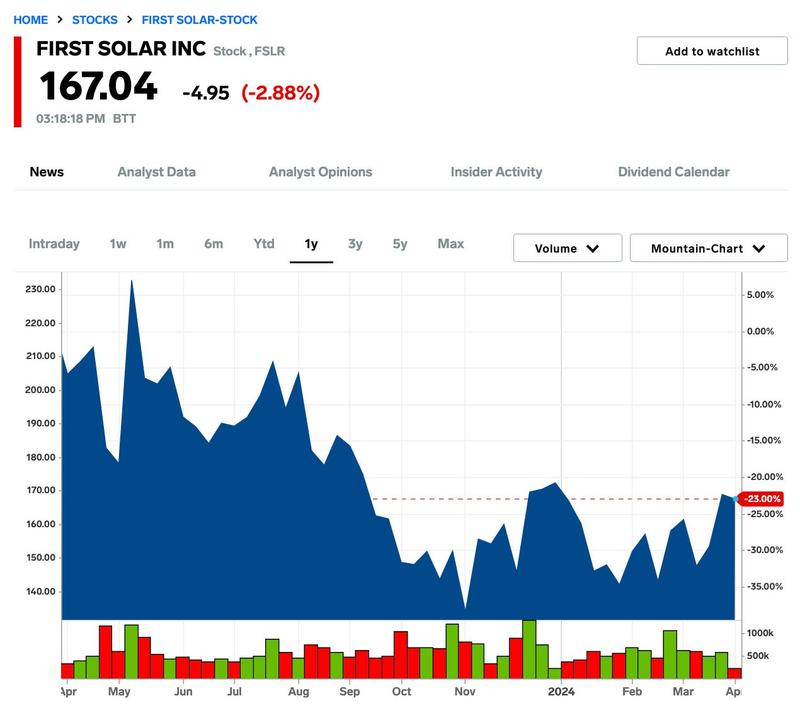Click the 1000k volume axis label
Screen dimensions: 800x708
[x=760, y=633]
